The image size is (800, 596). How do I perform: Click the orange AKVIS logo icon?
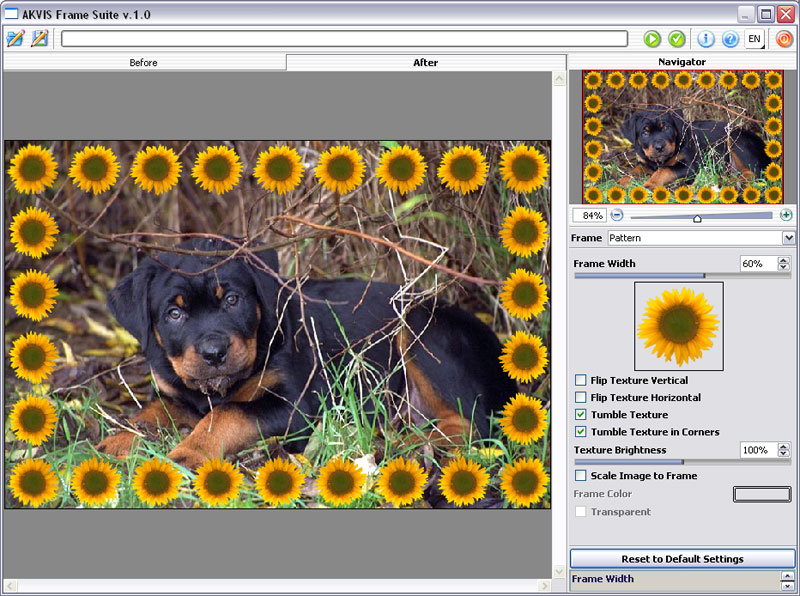tap(784, 39)
